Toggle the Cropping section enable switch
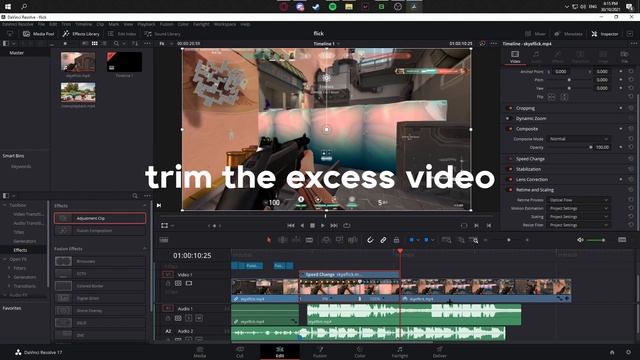 pos(510,108)
